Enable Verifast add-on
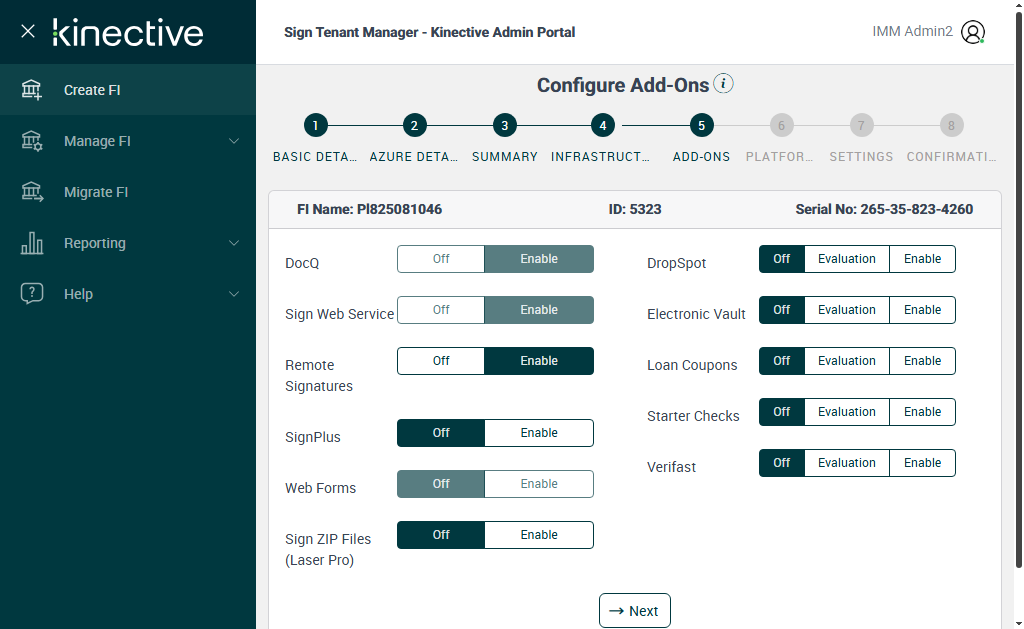Image resolution: width=1024 pixels, height=629 pixels. click(x=922, y=462)
